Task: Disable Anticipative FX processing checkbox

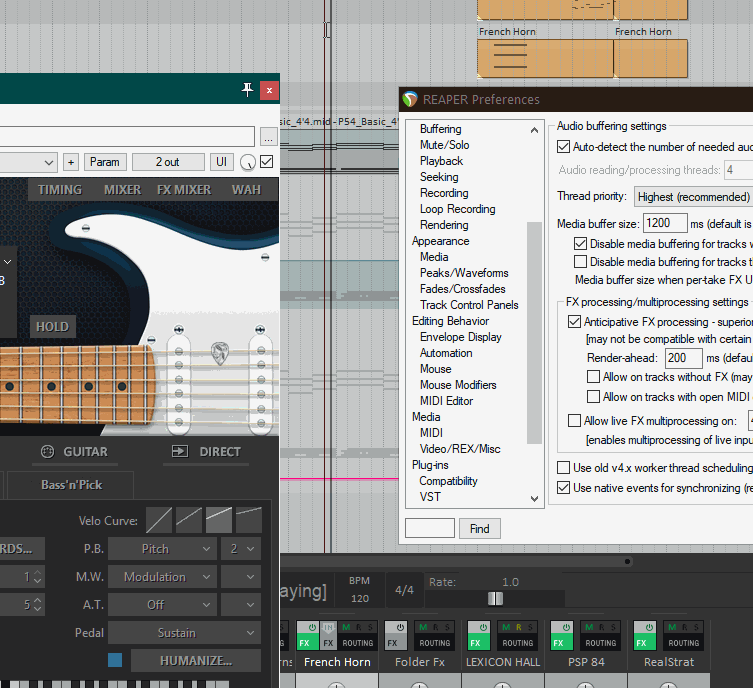Action: click(574, 322)
